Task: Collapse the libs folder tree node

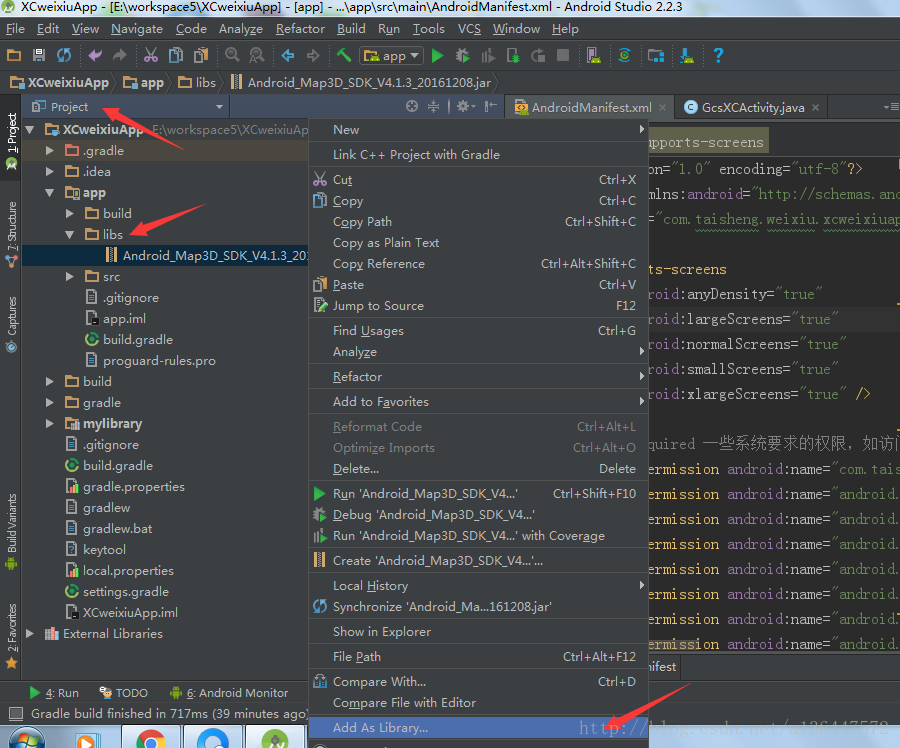Action: pyautogui.click(x=70, y=234)
